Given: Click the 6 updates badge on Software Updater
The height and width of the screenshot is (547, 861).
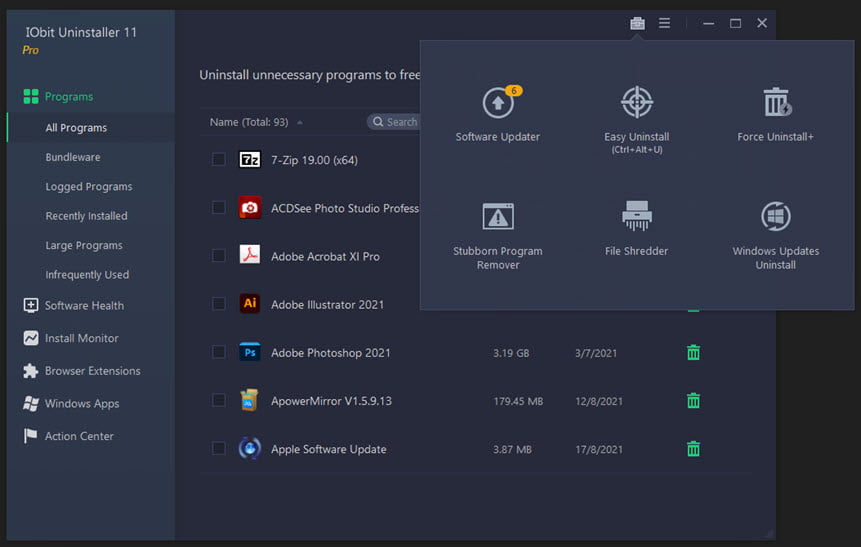Looking at the screenshot, I should [513, 91].
